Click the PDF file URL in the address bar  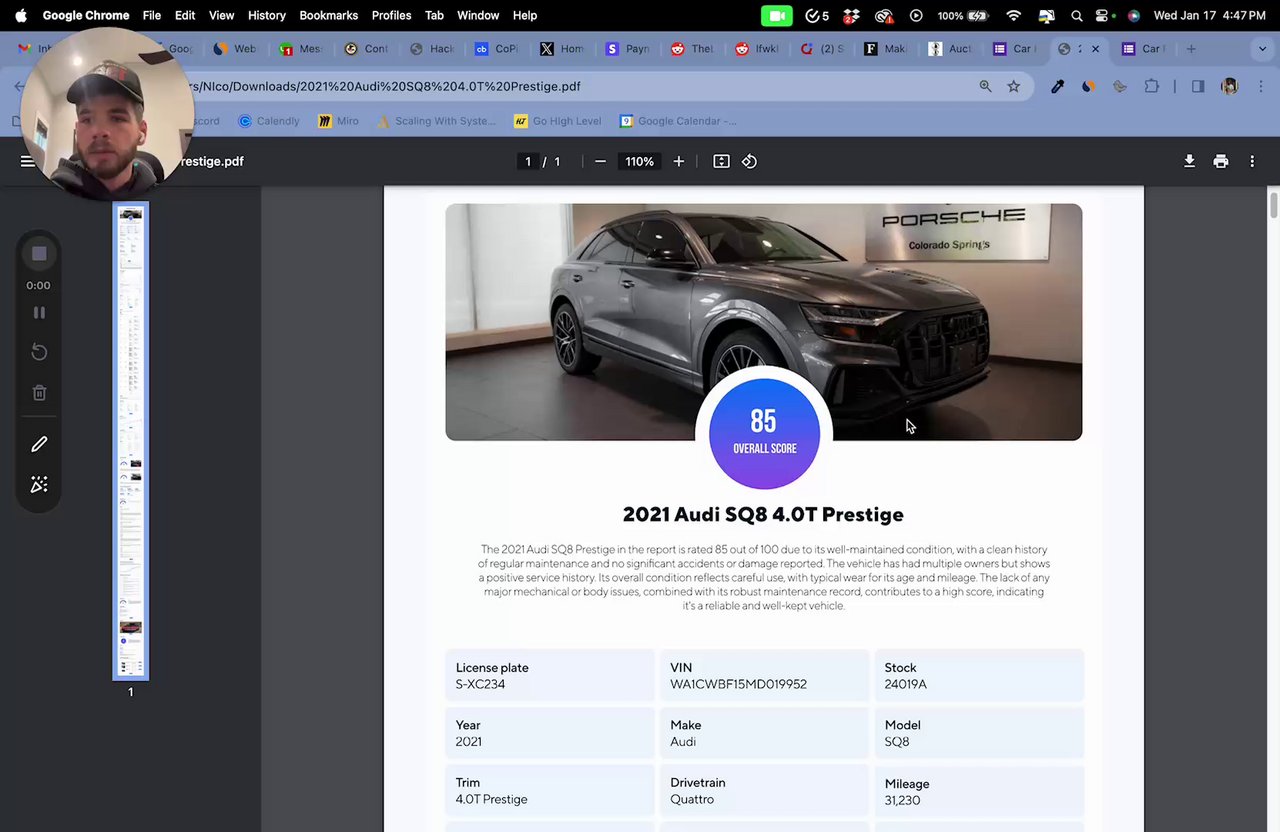point(386,86)
